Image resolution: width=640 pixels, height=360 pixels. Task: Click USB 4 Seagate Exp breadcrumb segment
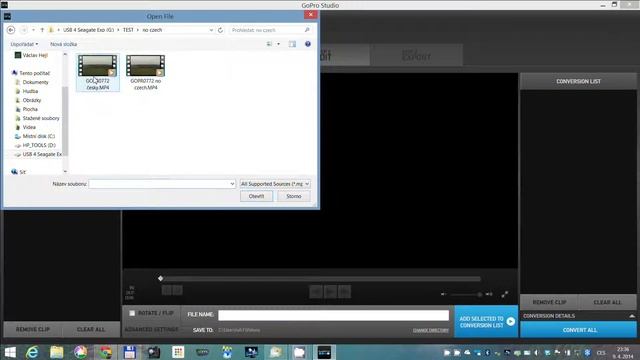tap(89, 30)
